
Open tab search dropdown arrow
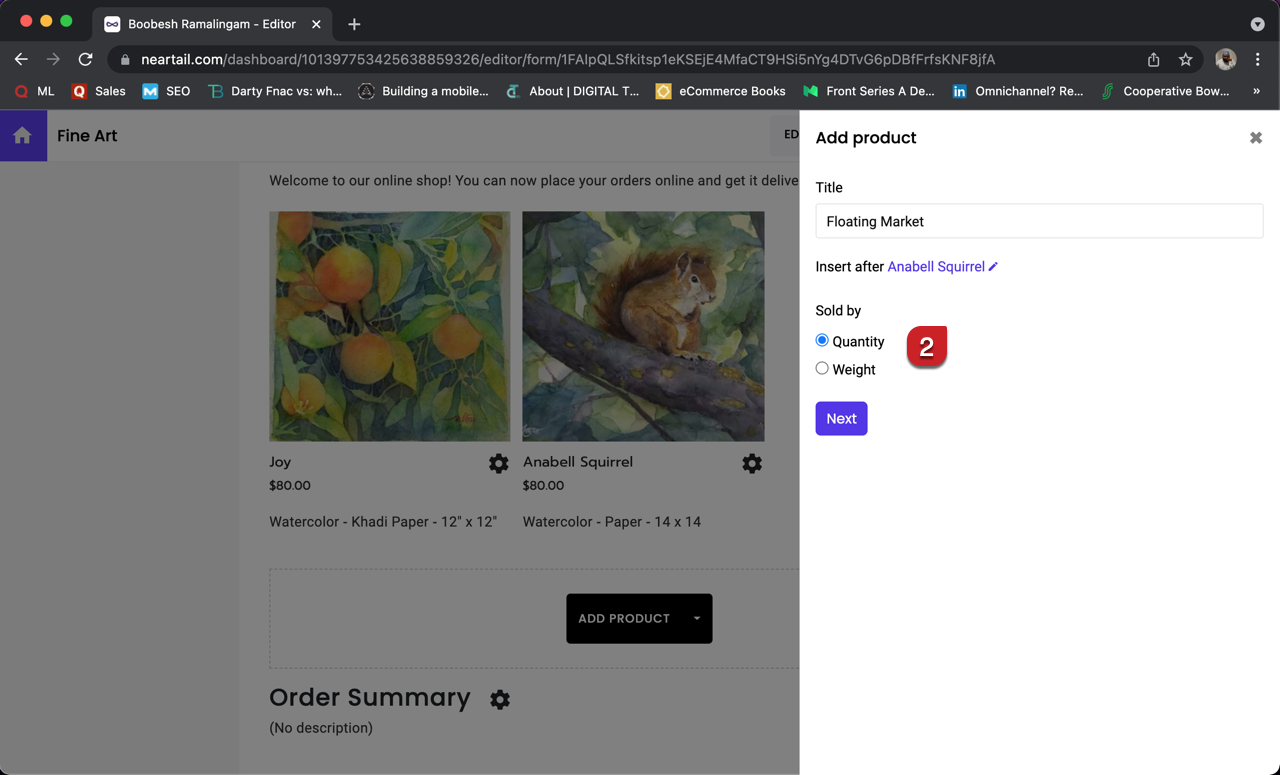1257,24
